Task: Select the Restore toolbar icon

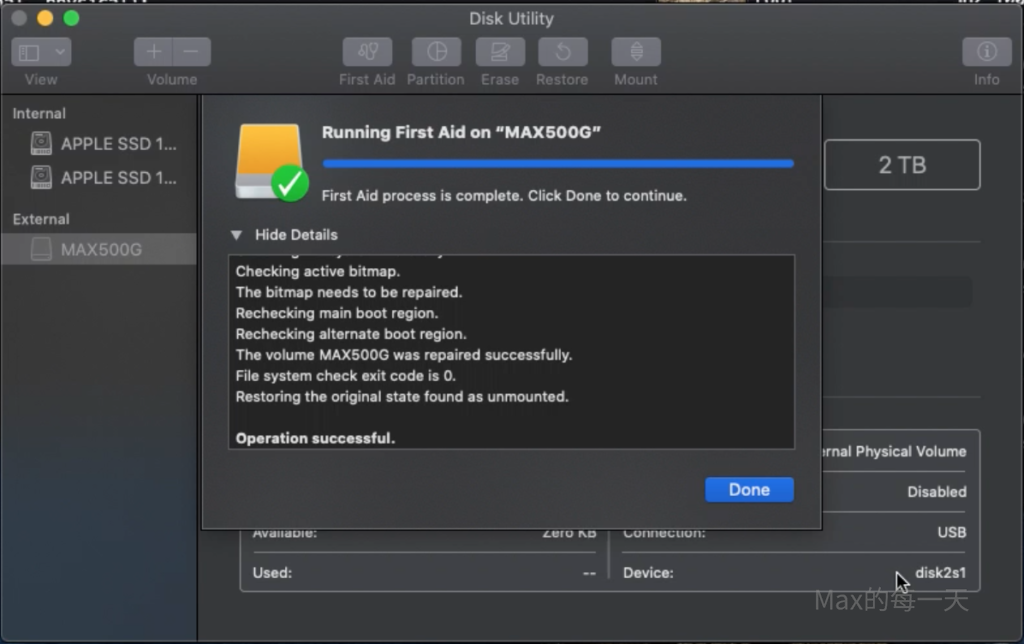Action: 562,52
